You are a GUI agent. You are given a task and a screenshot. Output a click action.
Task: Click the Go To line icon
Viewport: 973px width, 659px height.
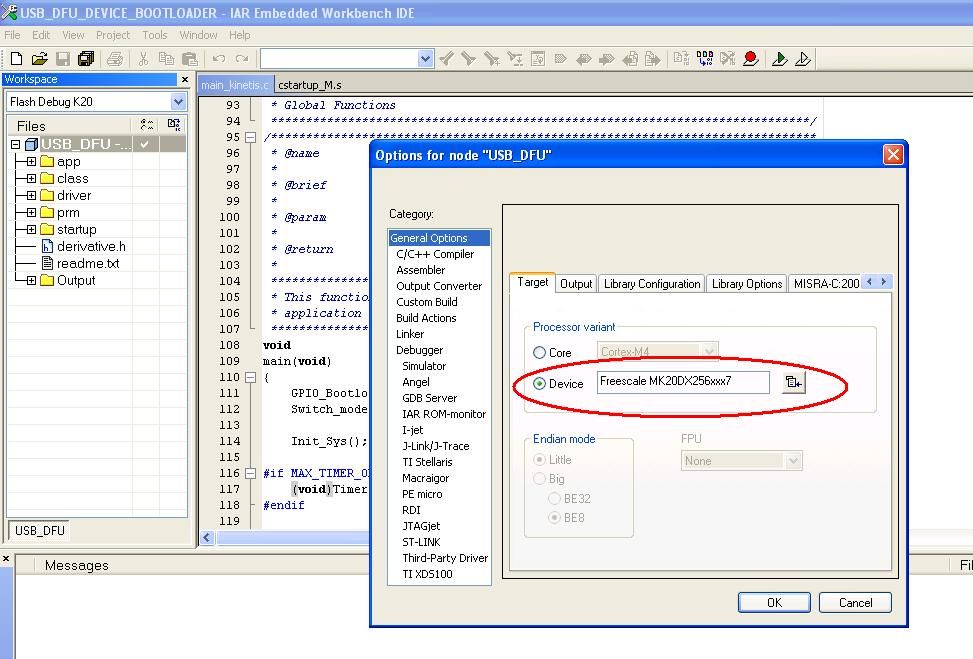point(538,59)
